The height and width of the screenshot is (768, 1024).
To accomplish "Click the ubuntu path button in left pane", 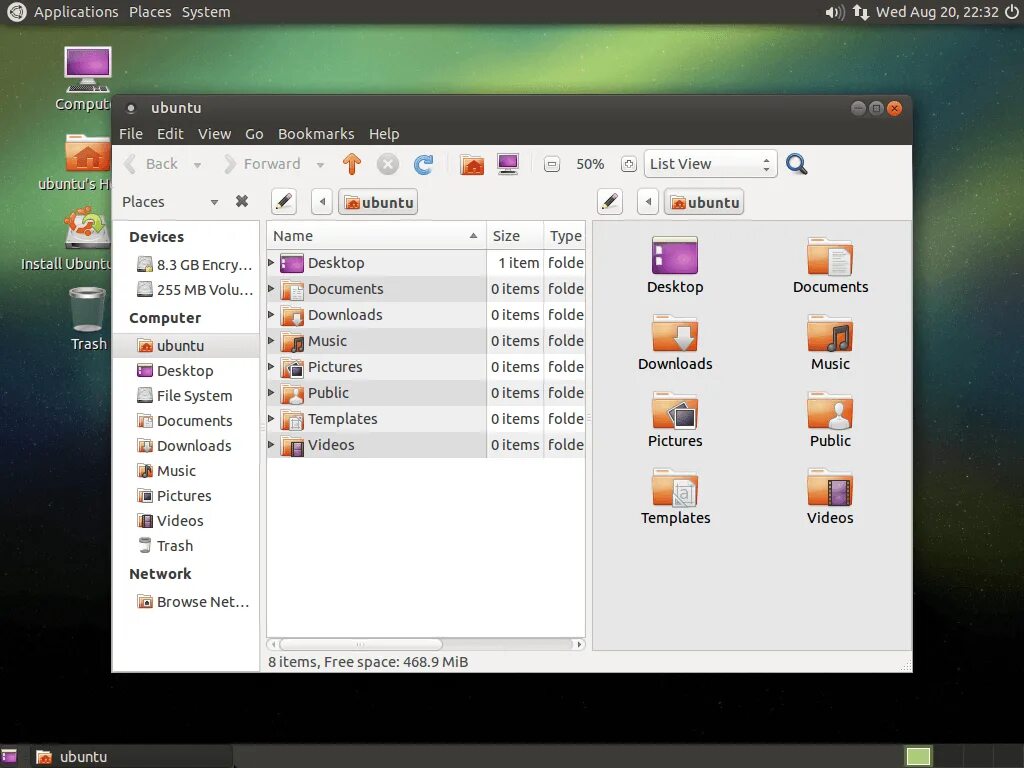I will 378,202.
